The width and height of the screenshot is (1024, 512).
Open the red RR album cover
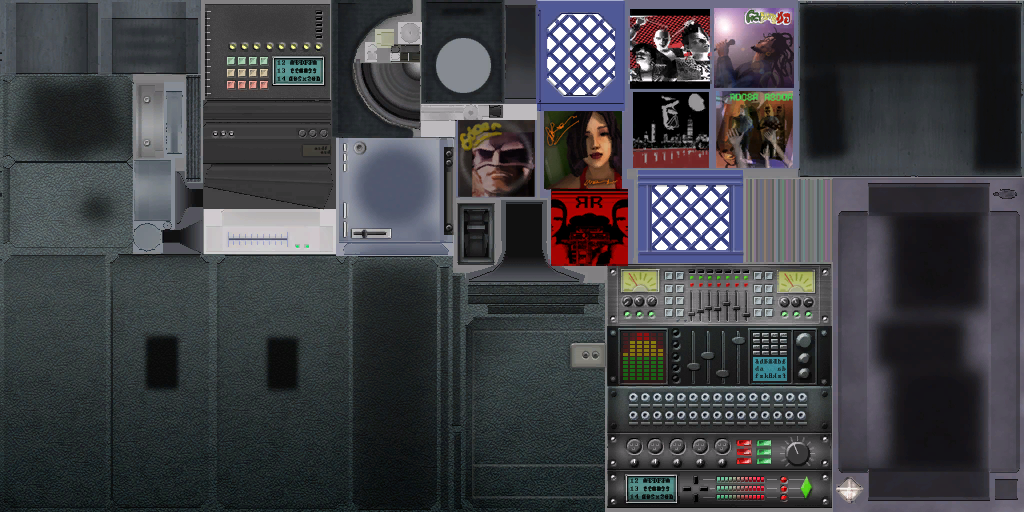pyautogui.click(x=590, y=228)
